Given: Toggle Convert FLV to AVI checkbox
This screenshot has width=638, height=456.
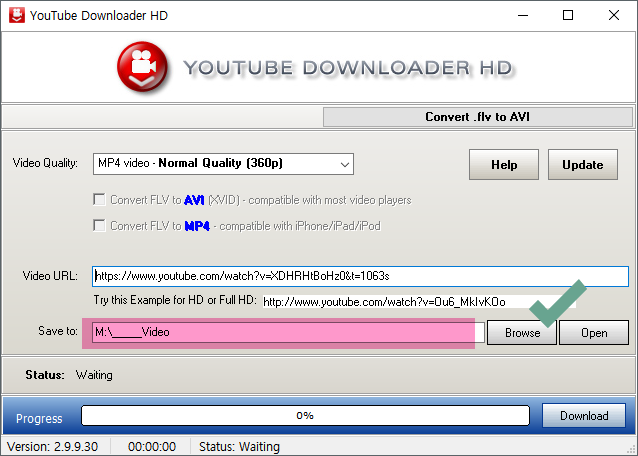Looking at the screenshot, I should pos(99,200).
